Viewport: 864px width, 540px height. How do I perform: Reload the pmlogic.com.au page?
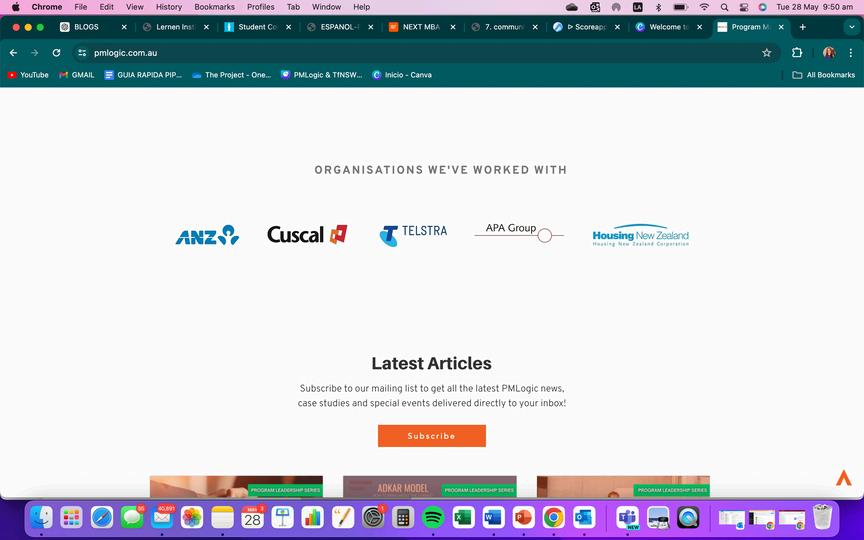[x=56, y=53]
